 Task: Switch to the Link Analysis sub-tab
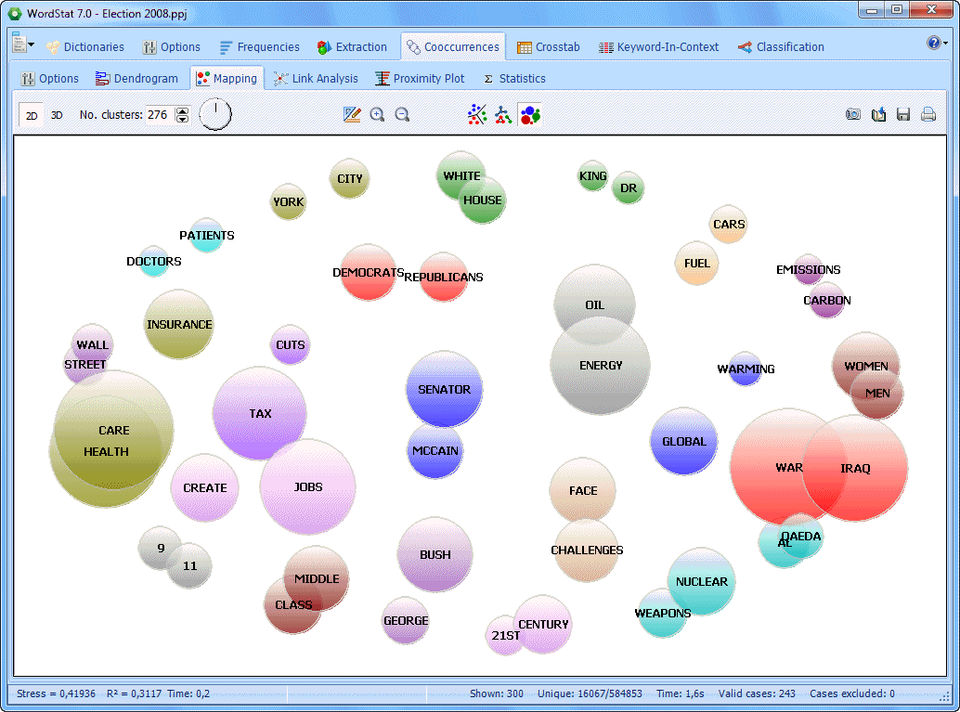click(316, 78)
